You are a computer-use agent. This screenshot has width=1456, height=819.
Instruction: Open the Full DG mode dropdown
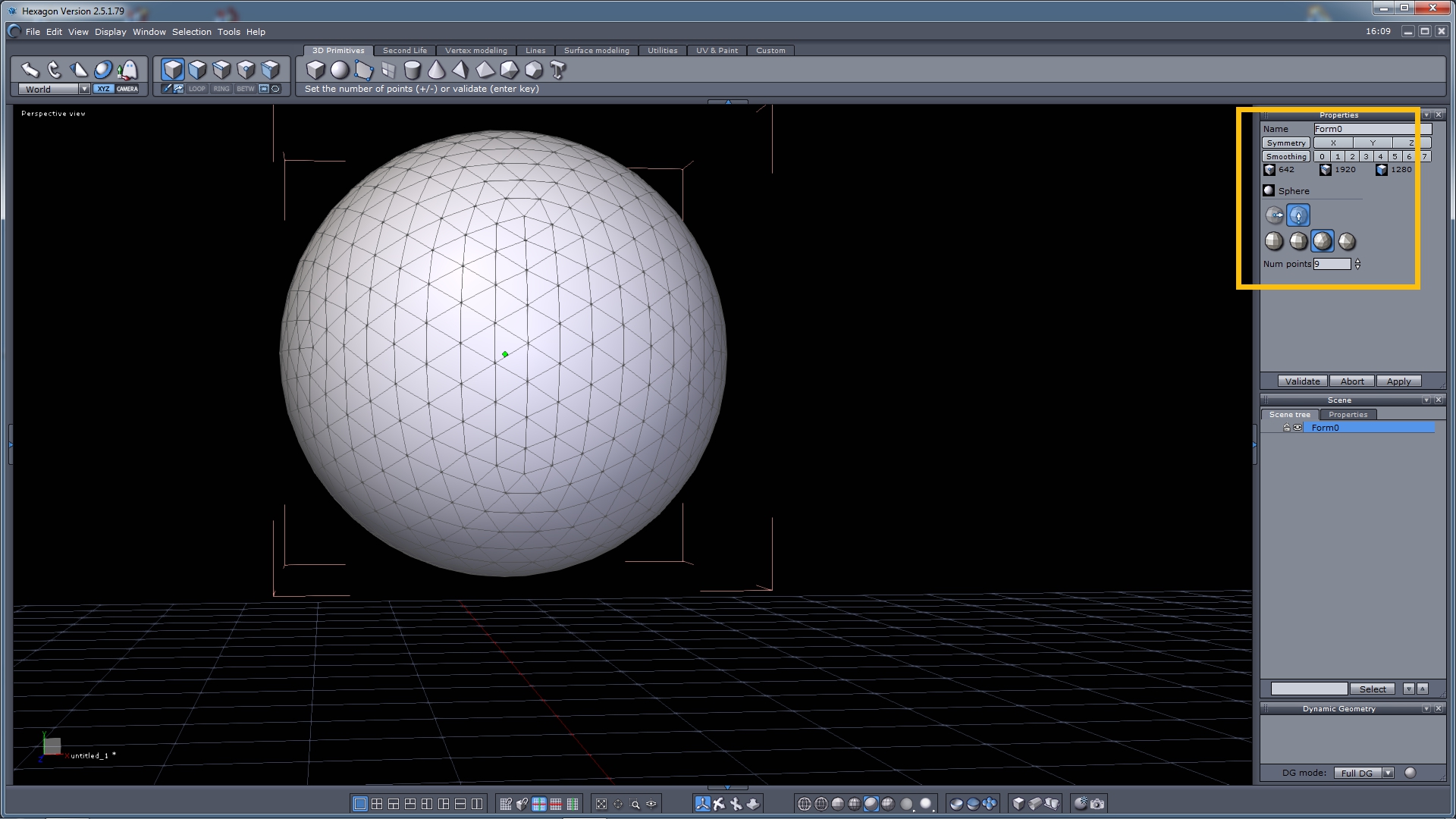1387,773
